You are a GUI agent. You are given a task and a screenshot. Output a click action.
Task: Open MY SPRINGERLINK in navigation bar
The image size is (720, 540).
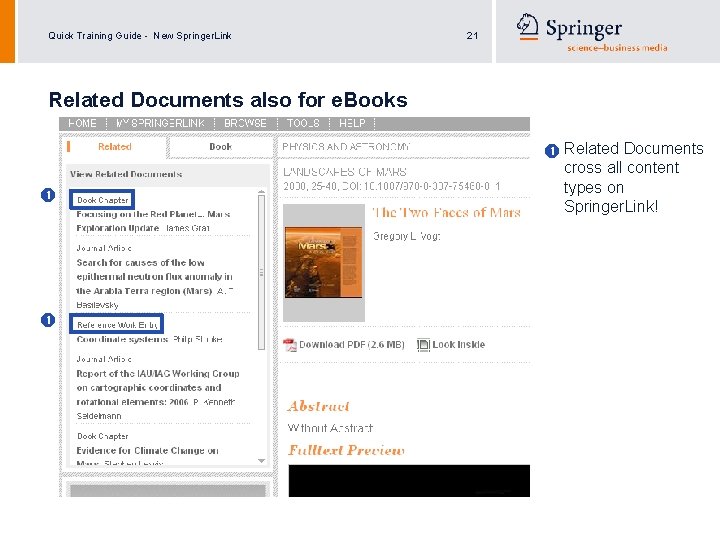(x=160, y=123)
